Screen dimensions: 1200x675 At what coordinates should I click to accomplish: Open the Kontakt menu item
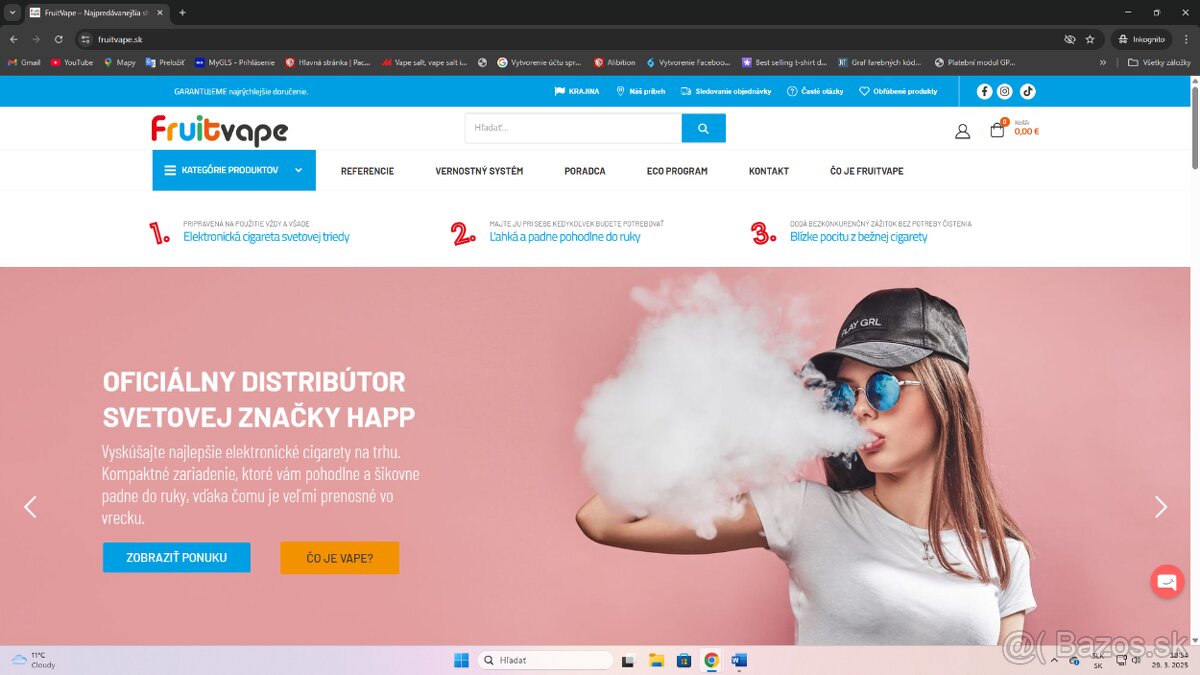pyautogui.click(x=769, y=171)
